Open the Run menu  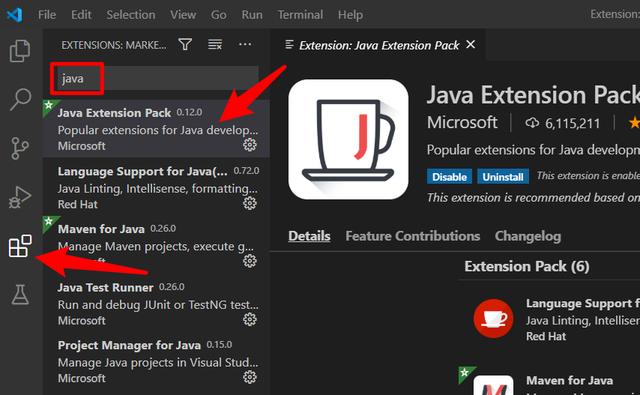pos(252,15)
